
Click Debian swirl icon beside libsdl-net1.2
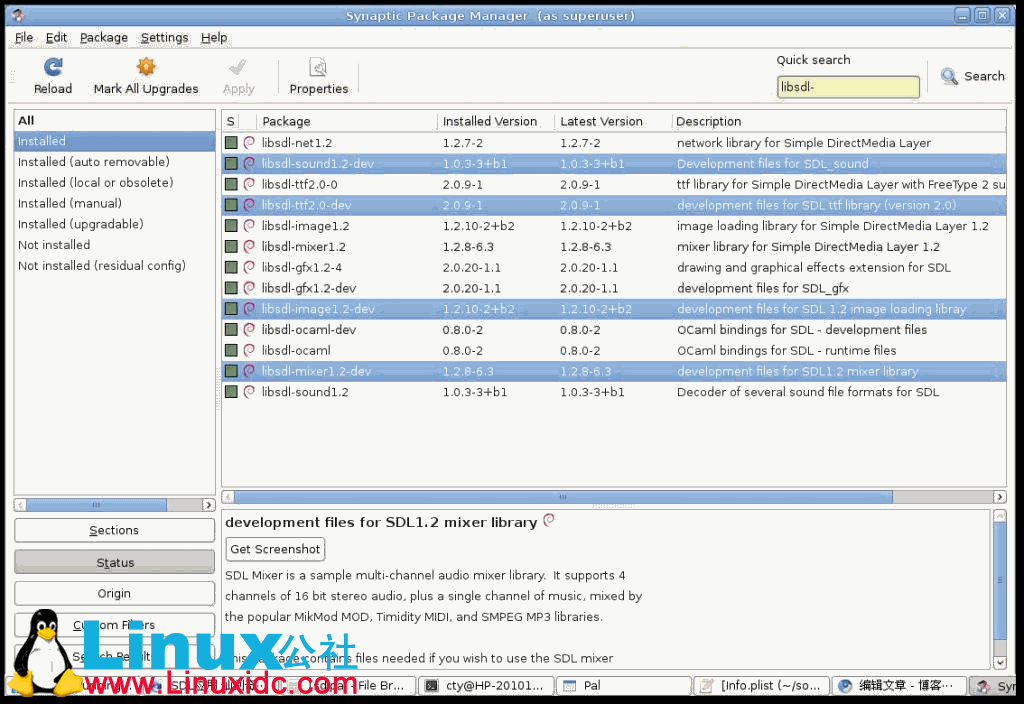tap(249, 143)
